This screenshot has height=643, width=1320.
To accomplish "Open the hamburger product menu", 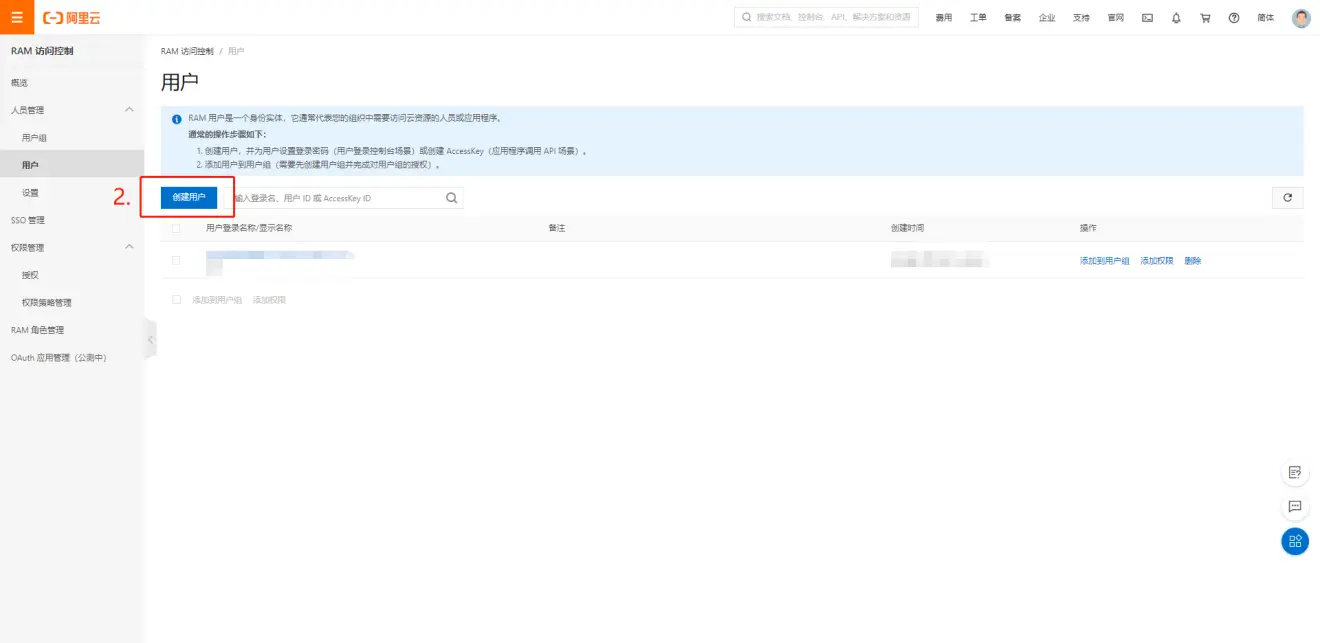I will pos(15,17).
